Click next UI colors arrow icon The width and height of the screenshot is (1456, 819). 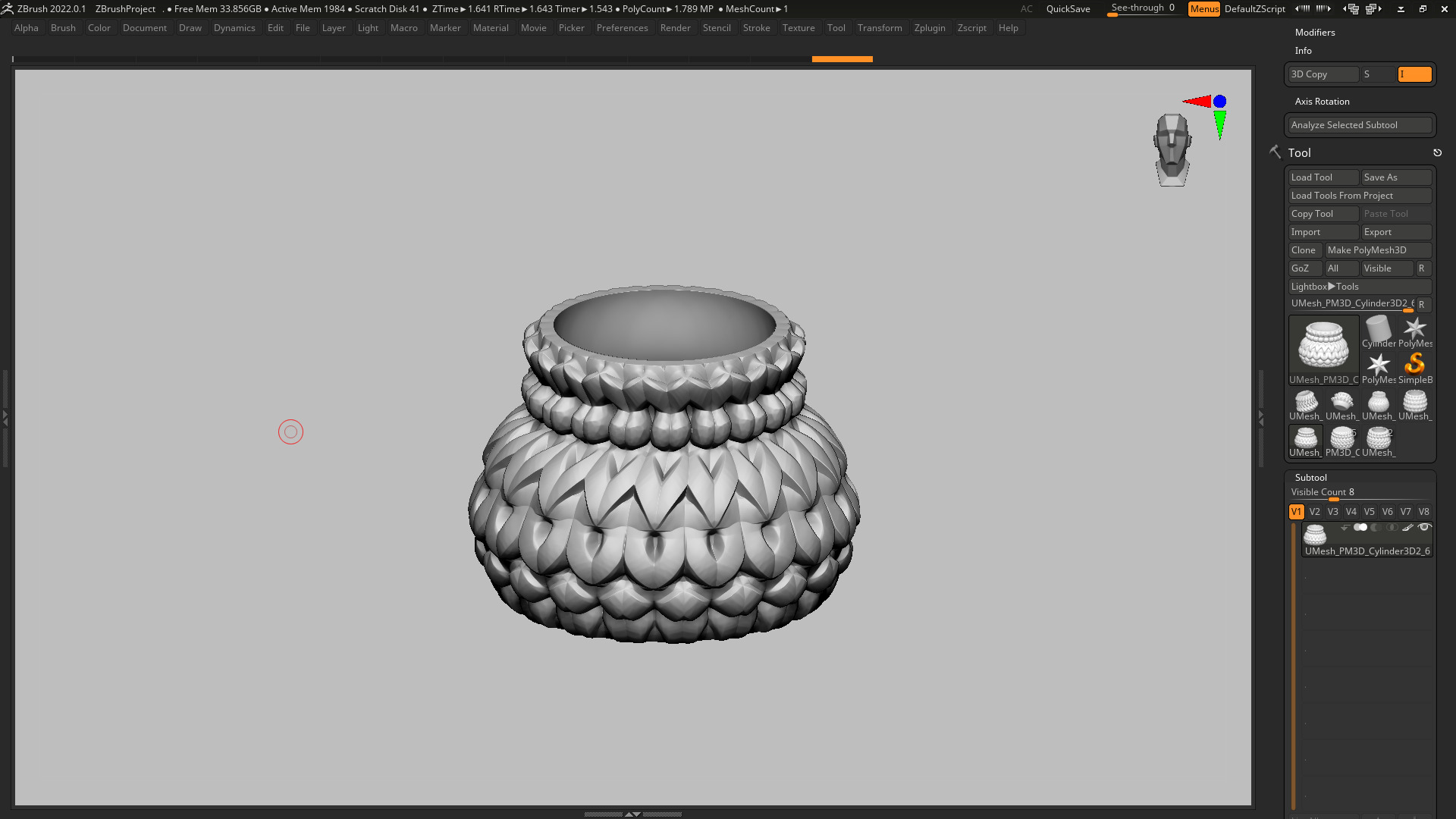[x=1323, y=8]
